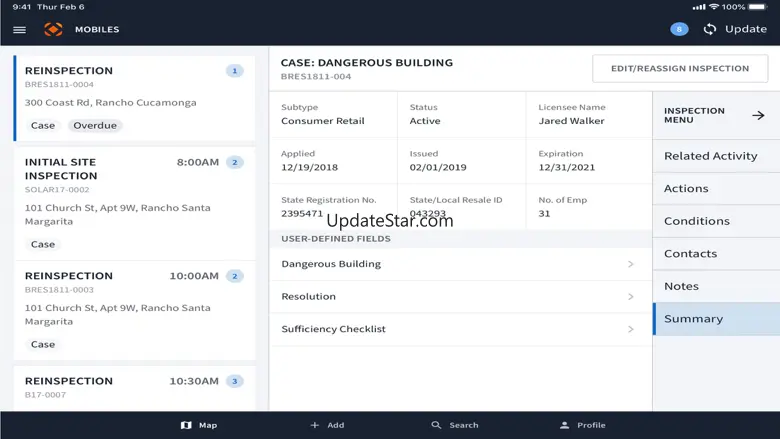
Task: Select Reinspection card B17-0007
Action: [x=134, y=388]
